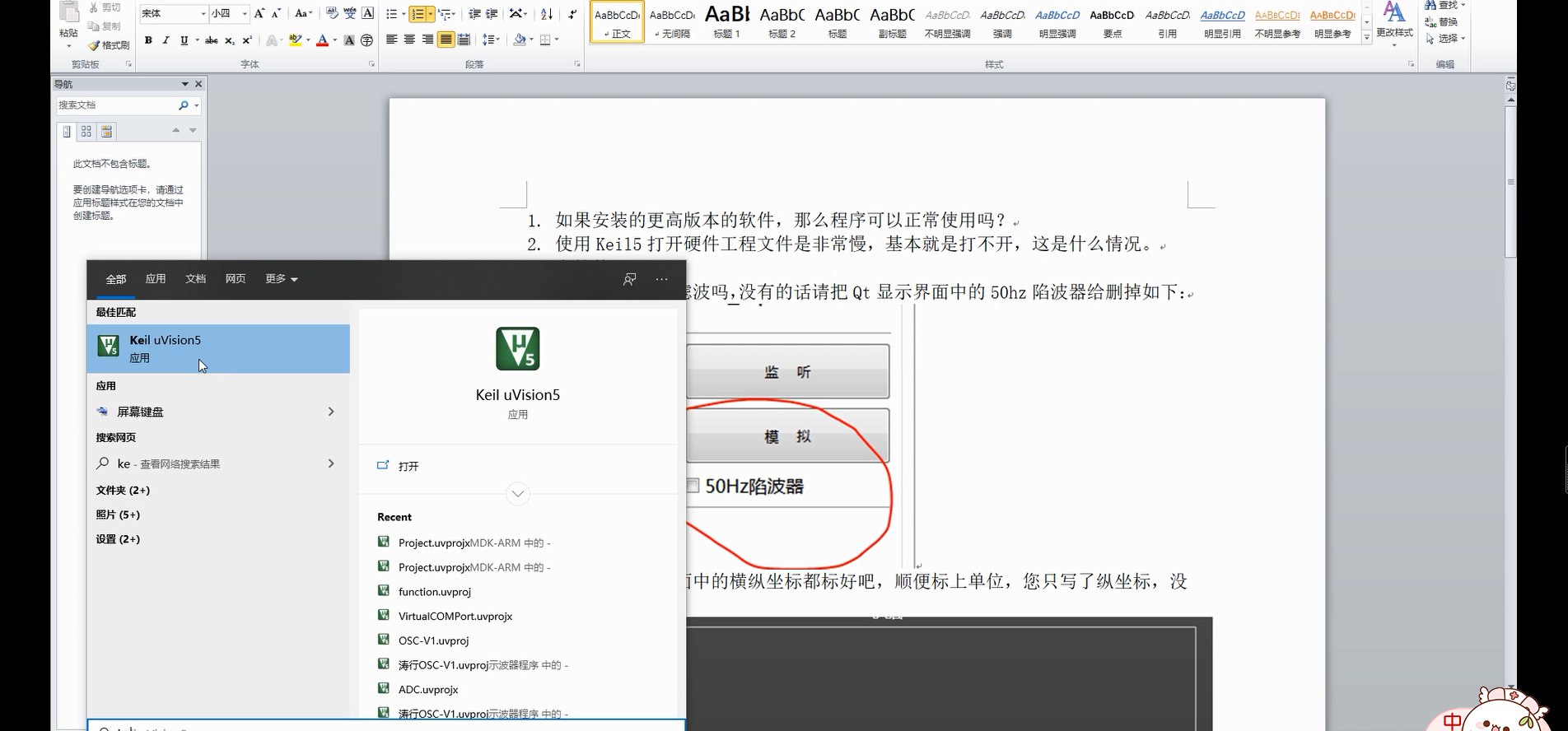Click the Shrink Font icon

click(x=277, y=13)
